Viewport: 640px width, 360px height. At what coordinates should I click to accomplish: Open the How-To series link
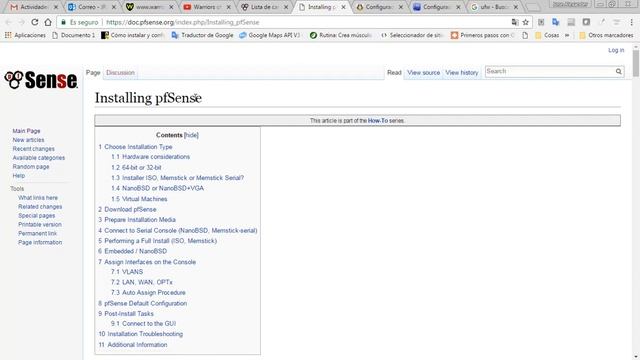point(378,121)
